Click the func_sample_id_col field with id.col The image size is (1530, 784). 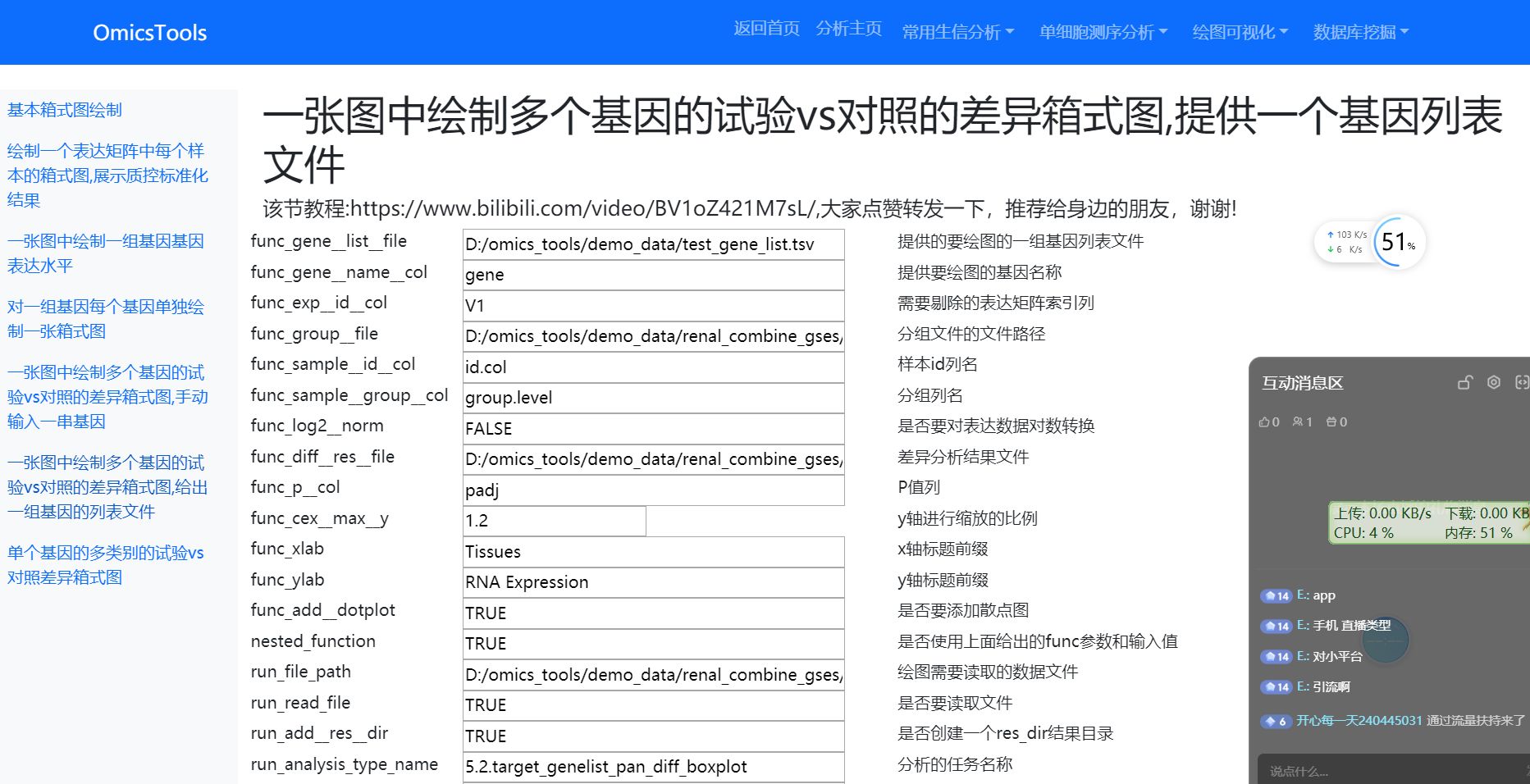654,367
